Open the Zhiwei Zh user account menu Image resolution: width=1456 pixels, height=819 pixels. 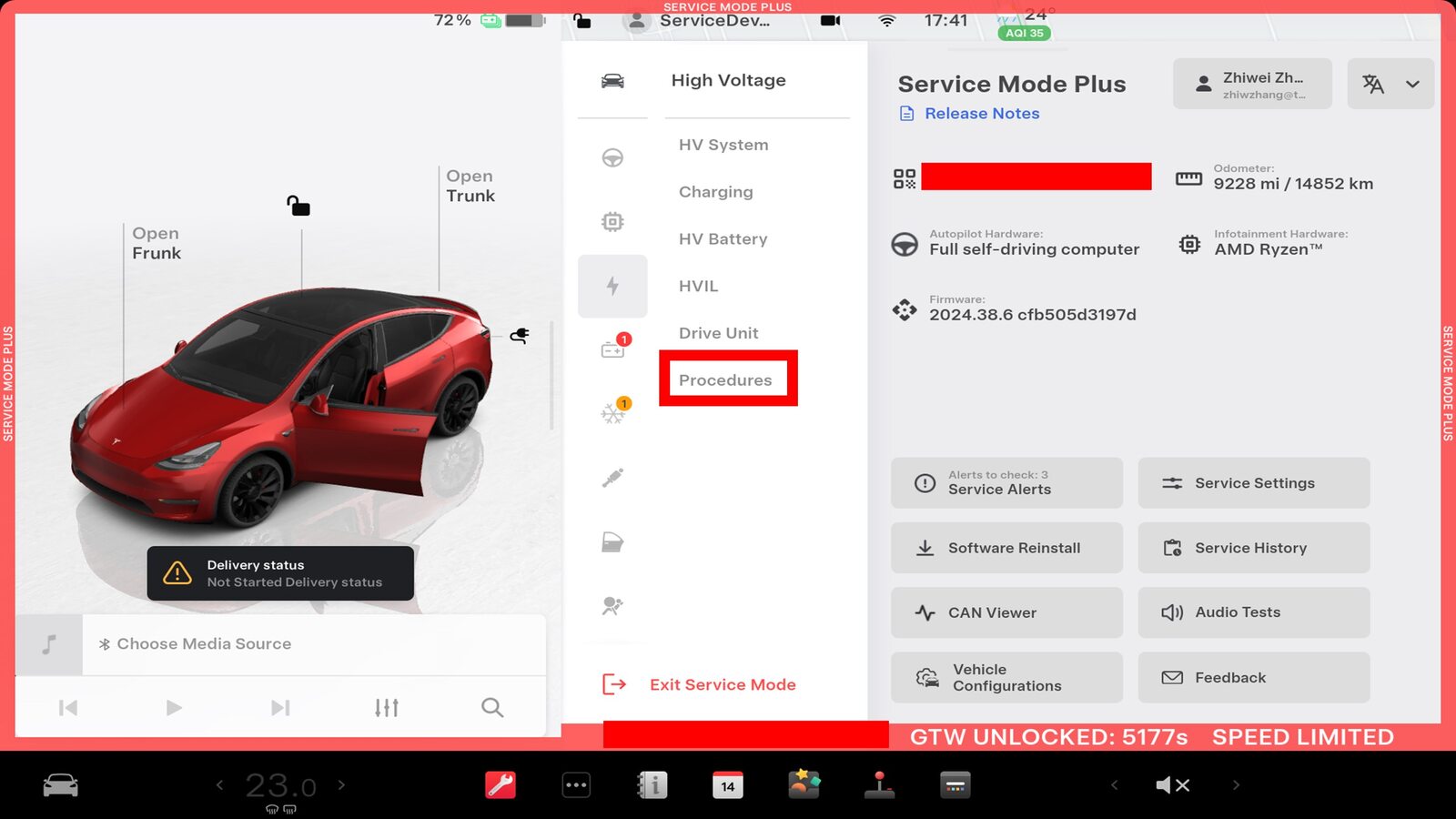[x=1252, y=84]
